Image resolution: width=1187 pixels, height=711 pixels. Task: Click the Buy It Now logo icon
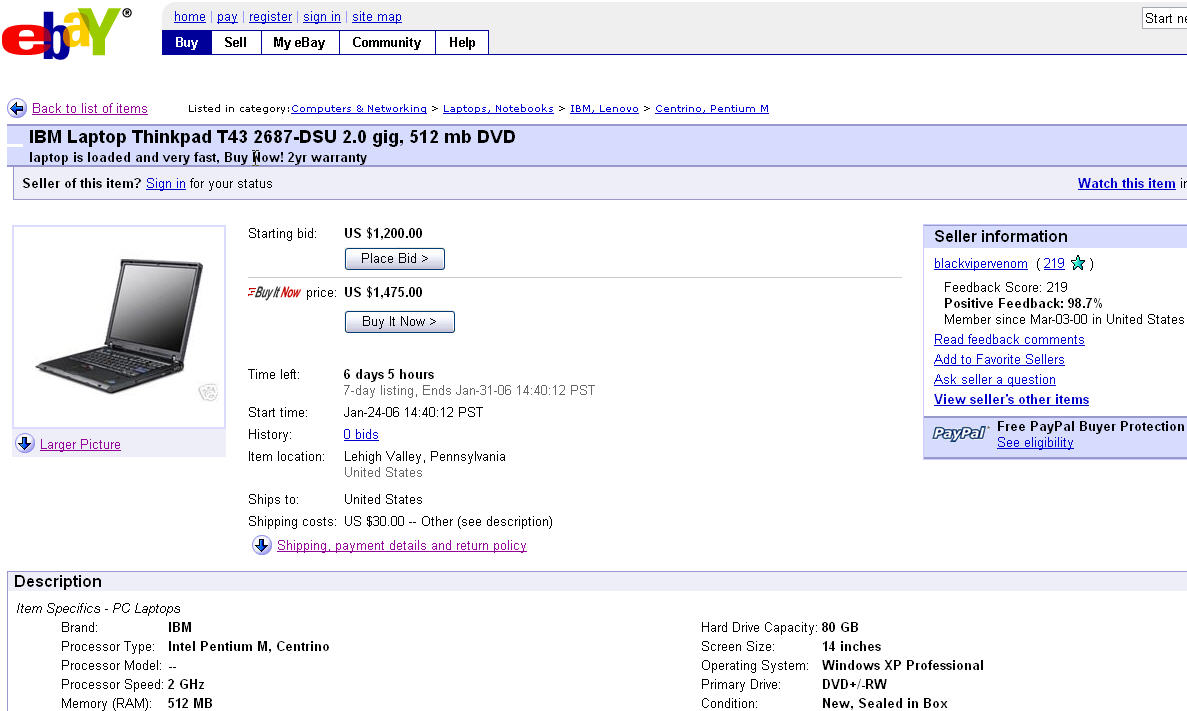[x=274, y=293]
